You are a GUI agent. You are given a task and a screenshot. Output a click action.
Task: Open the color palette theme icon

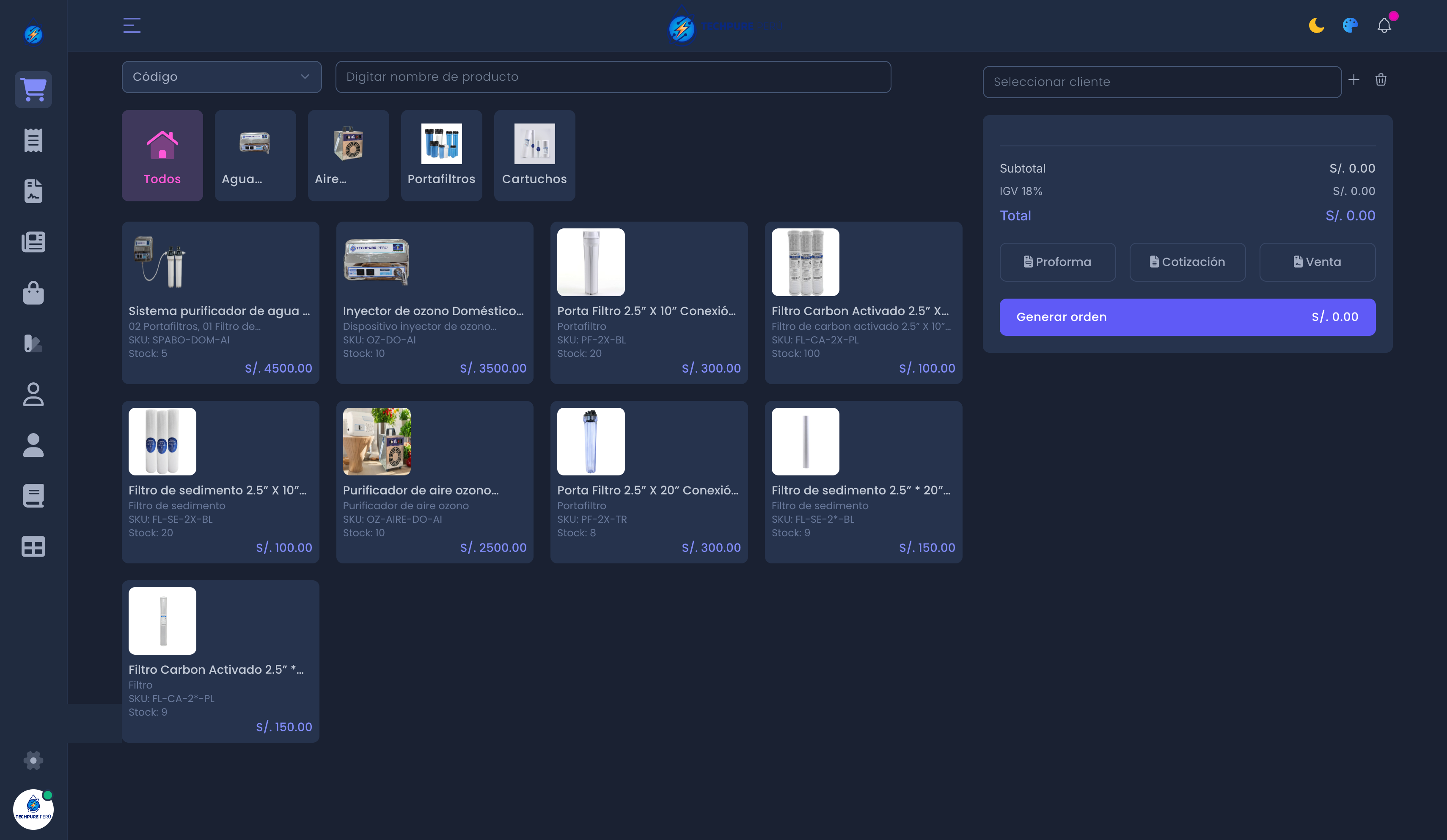click(1350, 25)
